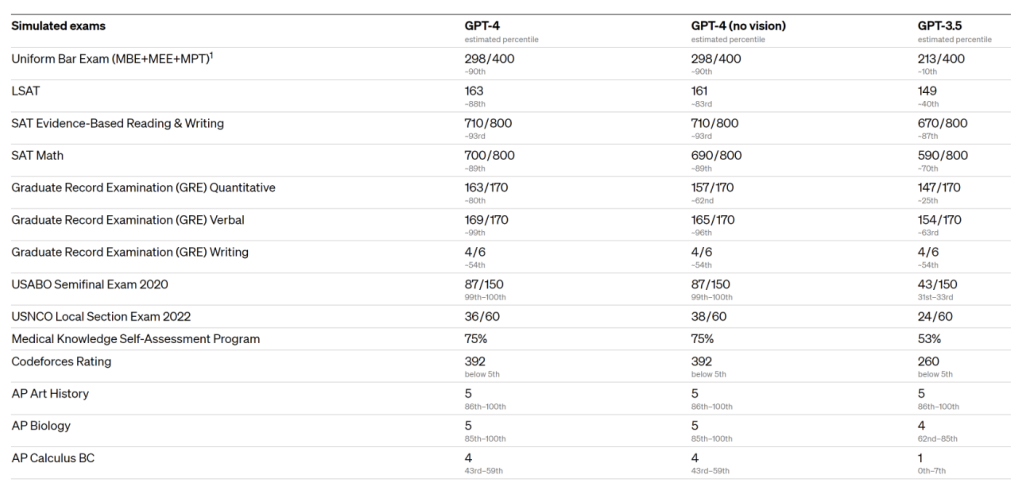This screenshot has height=497, width=1024.
Task: Click USABO Semifinal Exam 2020 label
Action: (x=89, y=284)
